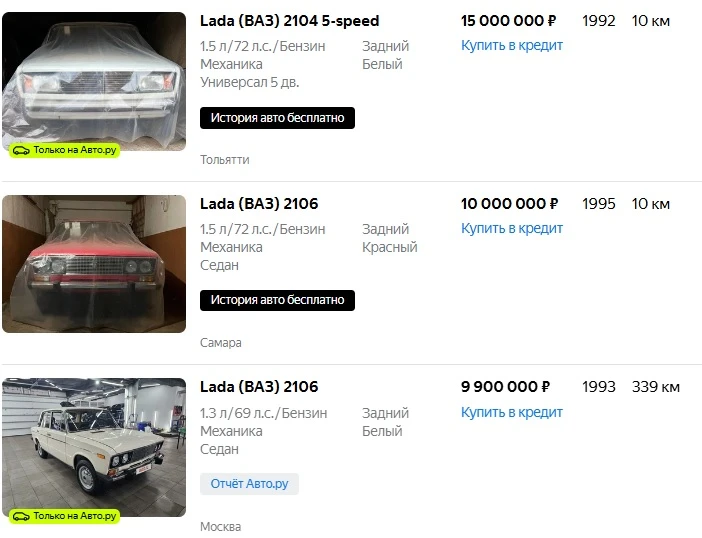This screenshot has width=702, height=538.
Task: Click the 'Отчёт Авто.ру' button
Action: point(249,484)
